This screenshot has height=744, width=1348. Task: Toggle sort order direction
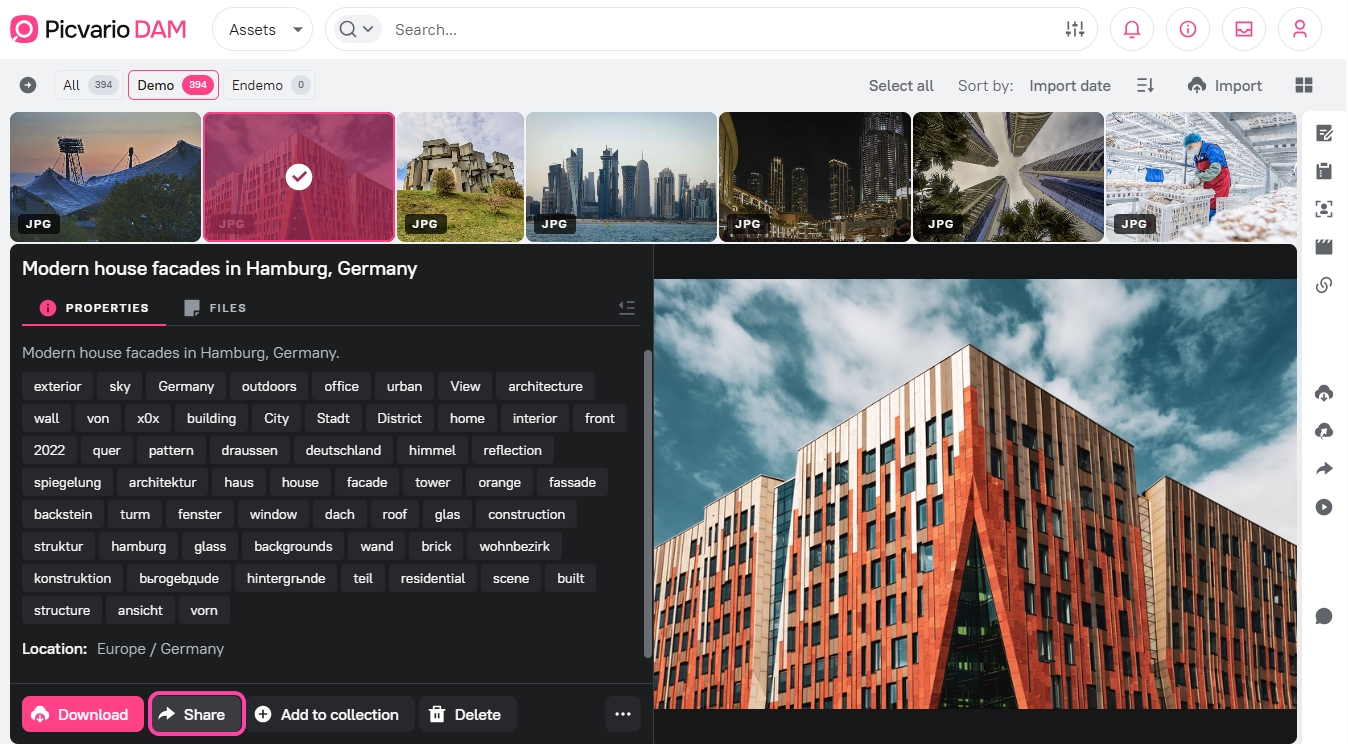pos(1146,86)
